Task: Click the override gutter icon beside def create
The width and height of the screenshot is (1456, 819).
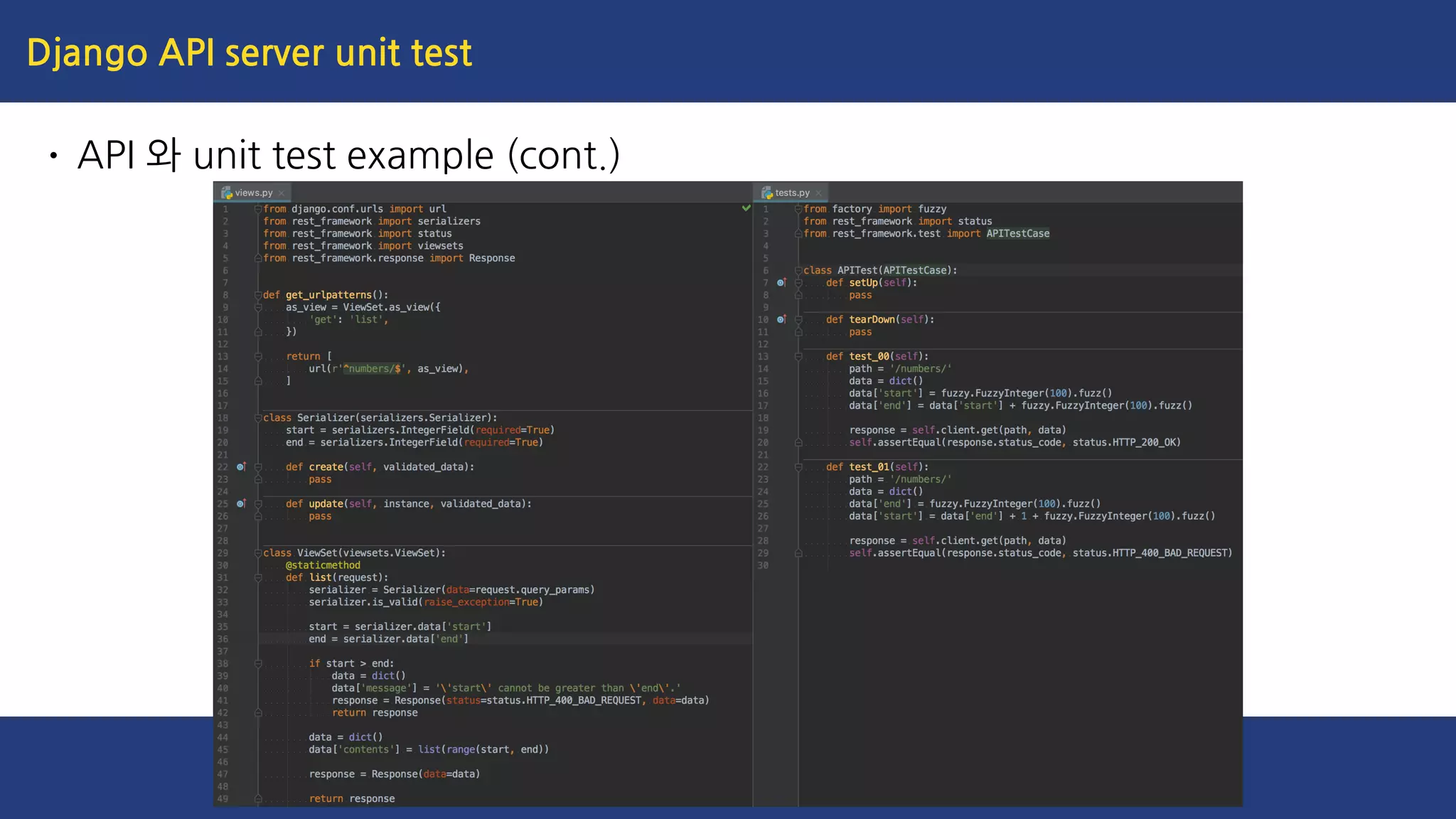Action: pos(241,467)
